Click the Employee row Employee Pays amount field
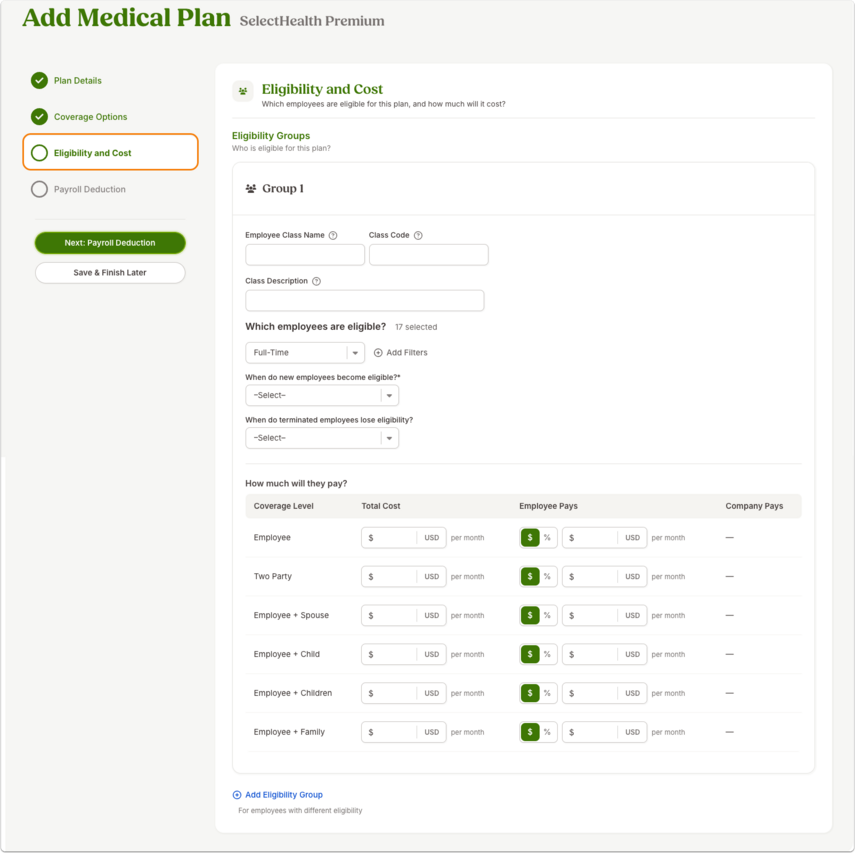 pos(604,538)
